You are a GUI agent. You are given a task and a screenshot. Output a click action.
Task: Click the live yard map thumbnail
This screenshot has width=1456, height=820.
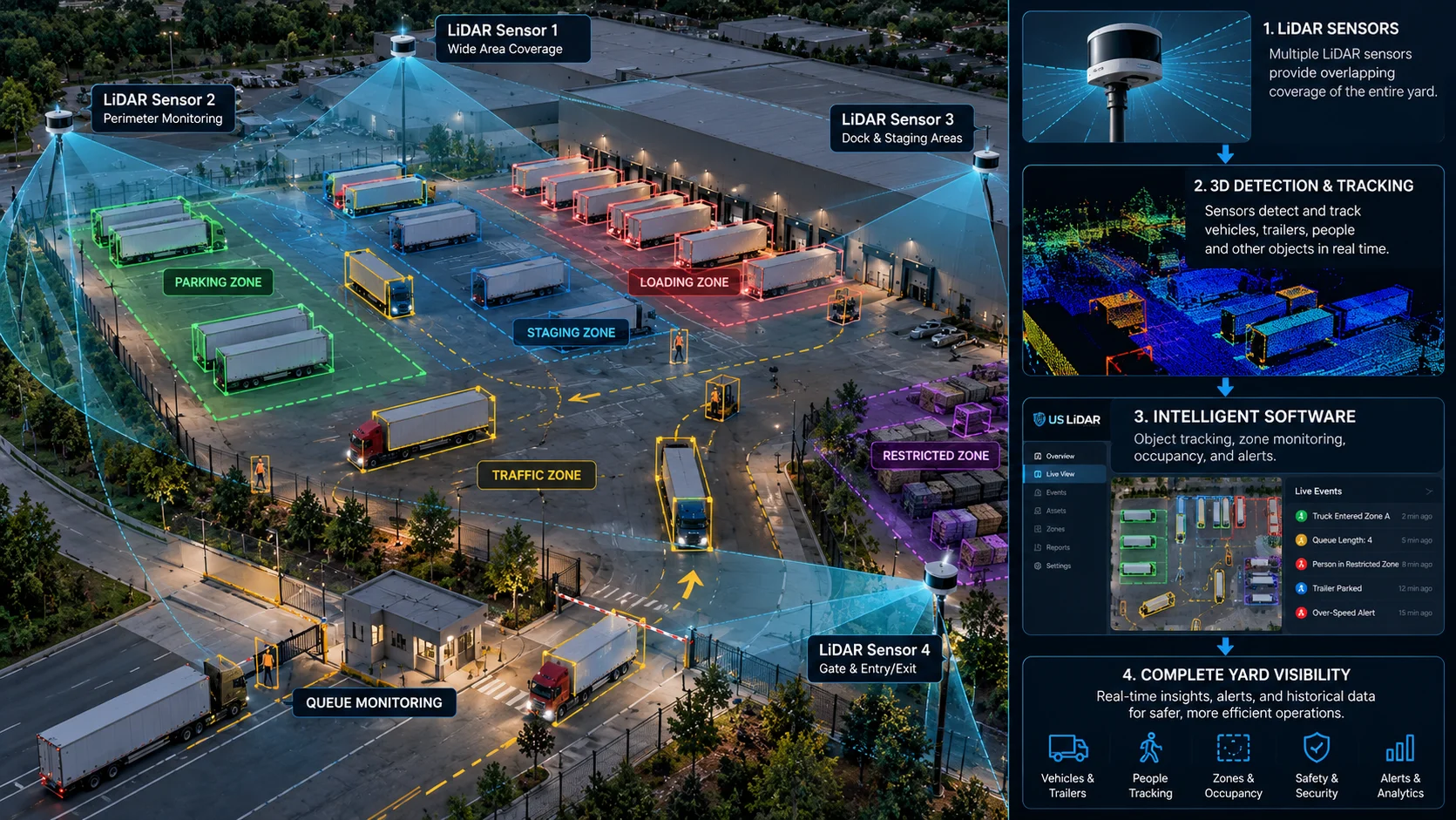(1195, 553)
